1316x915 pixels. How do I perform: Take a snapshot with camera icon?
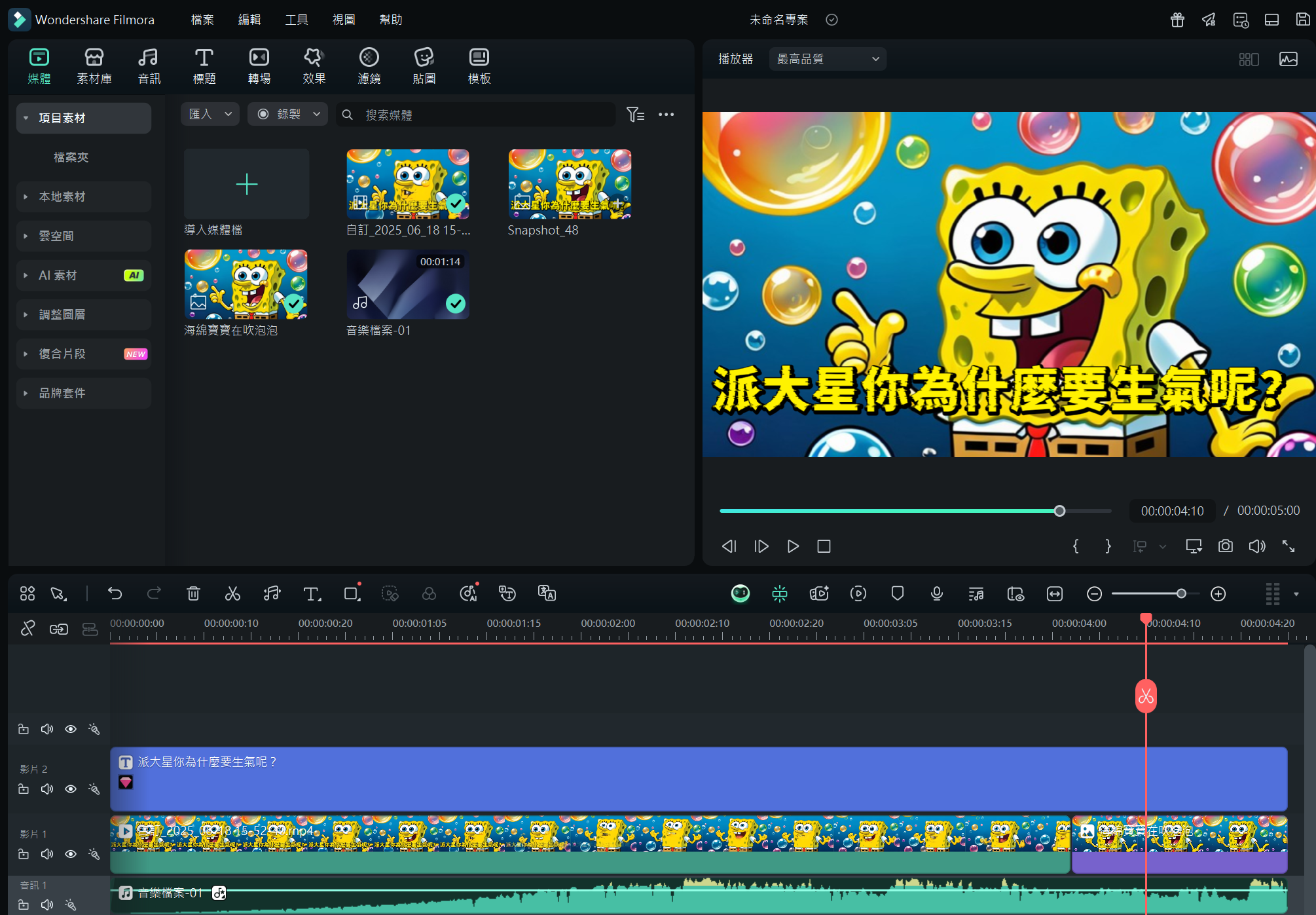pyautogui.click(x=1226, y=546)
